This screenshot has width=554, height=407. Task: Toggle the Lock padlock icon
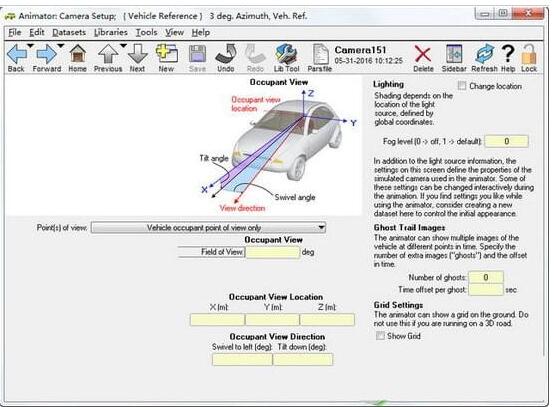(529, 54)
